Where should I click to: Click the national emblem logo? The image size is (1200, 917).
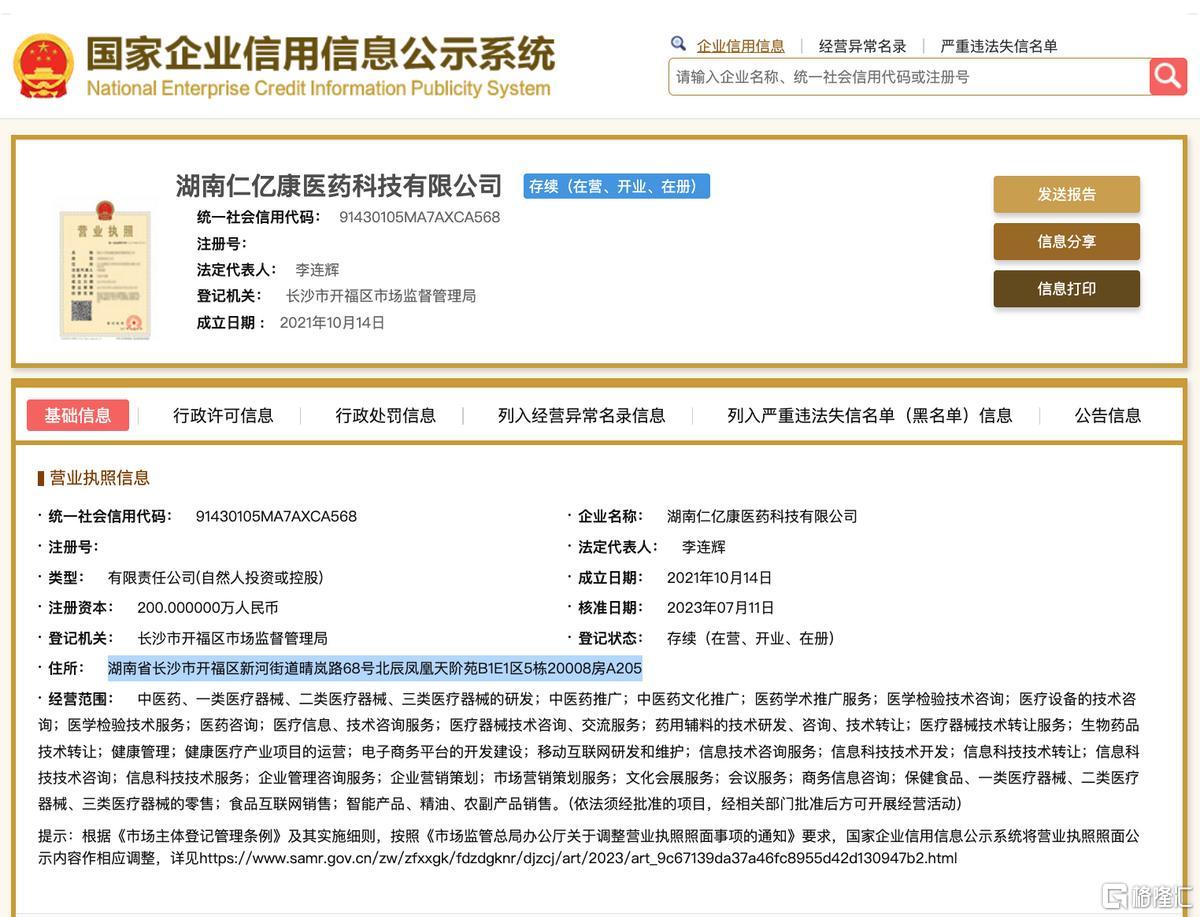[43, 65]
